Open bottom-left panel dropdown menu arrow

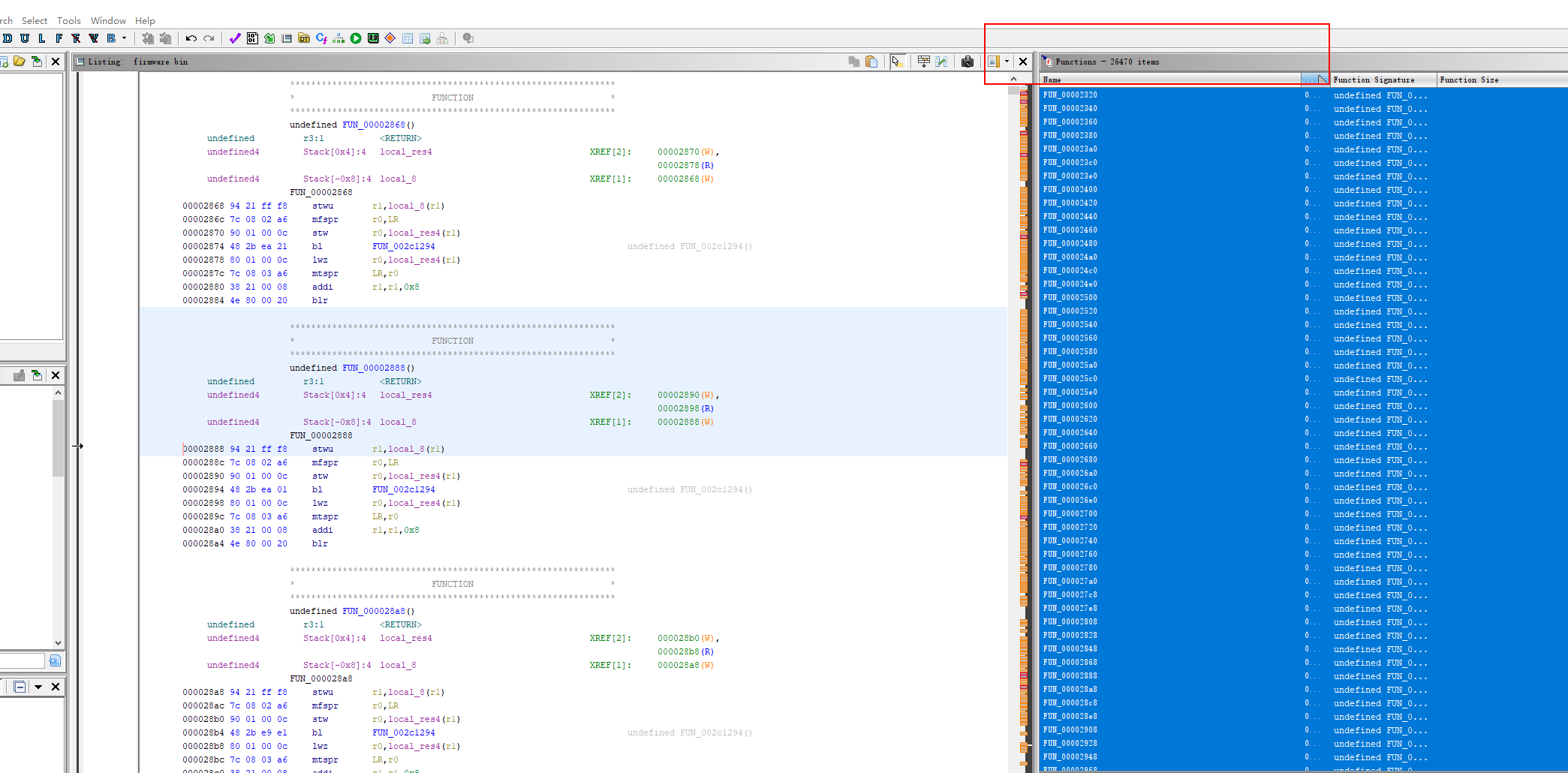pos(38,687)
